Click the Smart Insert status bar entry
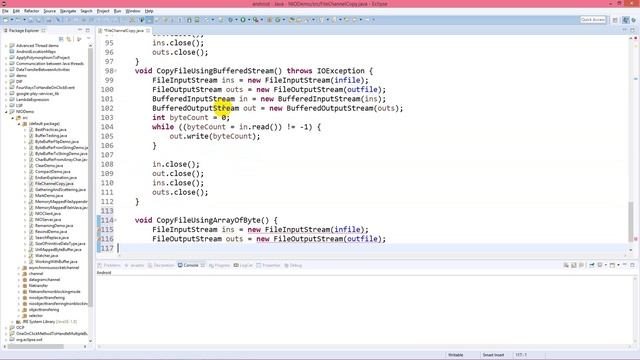 [493, 355]
